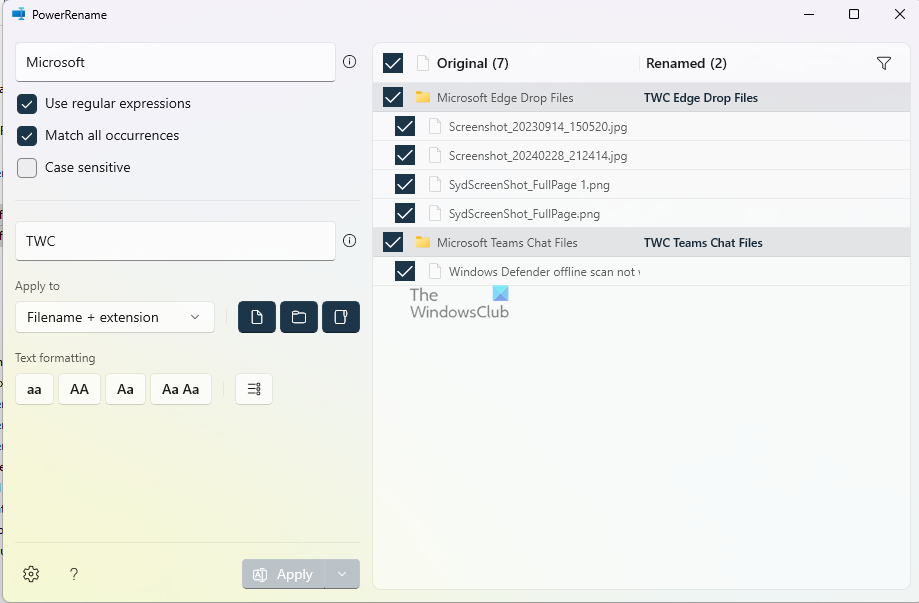
Task: Apply uppercase 'AA' text formatting
Action: click(x=79, y=389)
